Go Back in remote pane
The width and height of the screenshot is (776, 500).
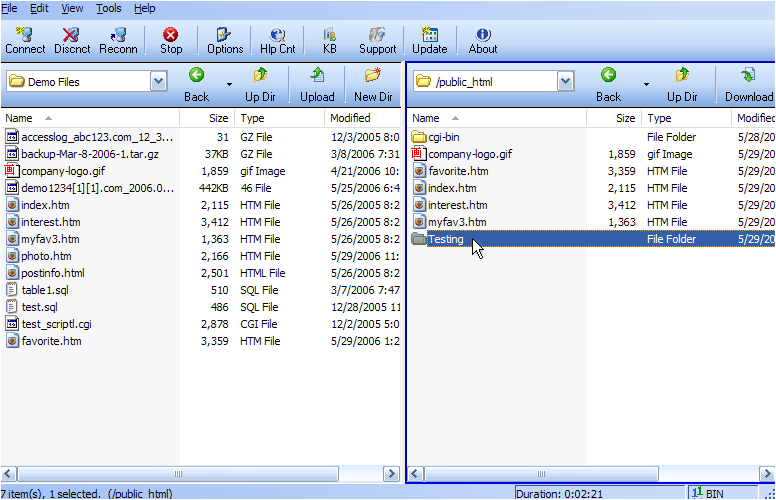(608, 85)
